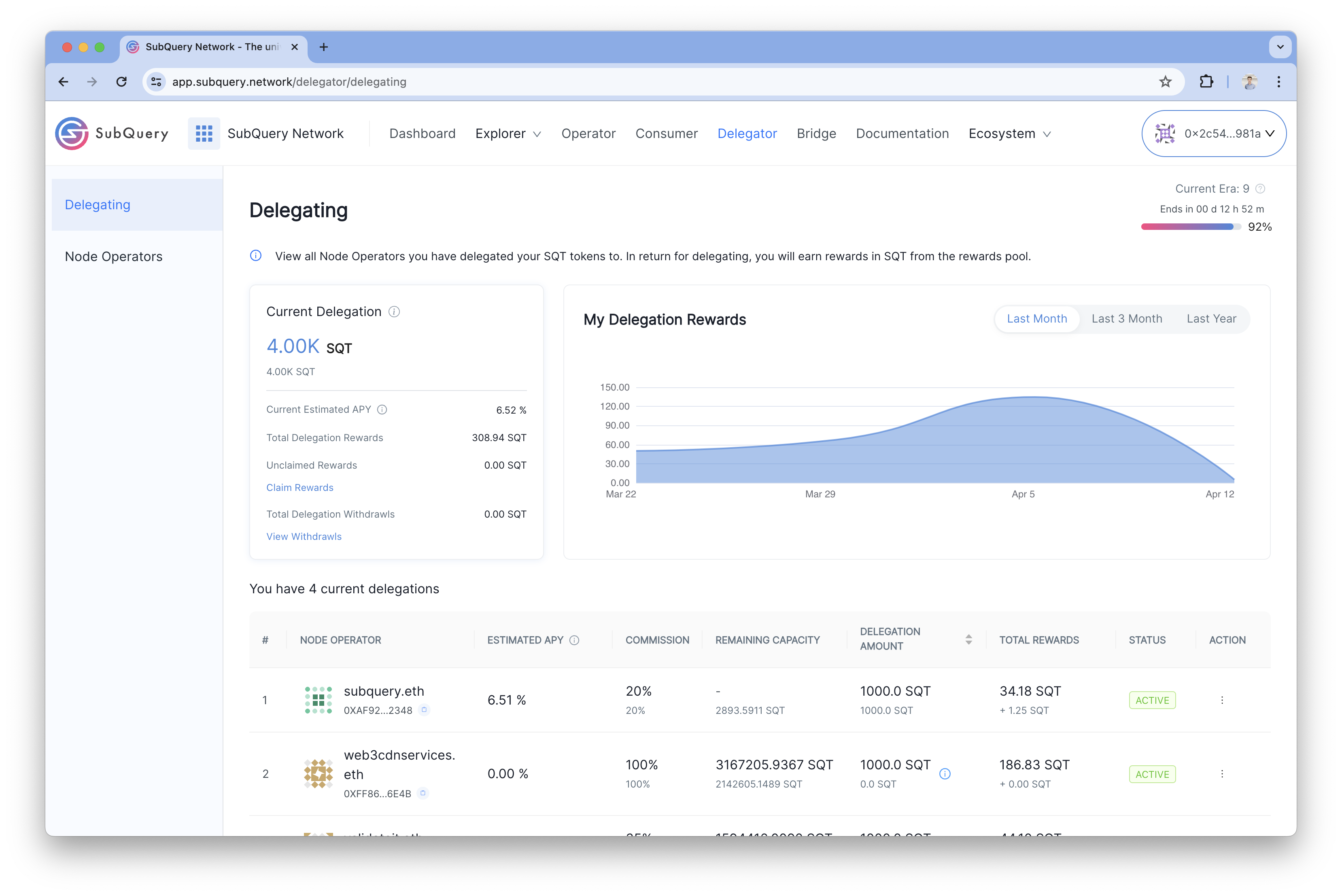This screenshot has width=1342, height=896.
Task: Click the ACTIVE status badge for subquery.eth
Action: coord(1152,700)
